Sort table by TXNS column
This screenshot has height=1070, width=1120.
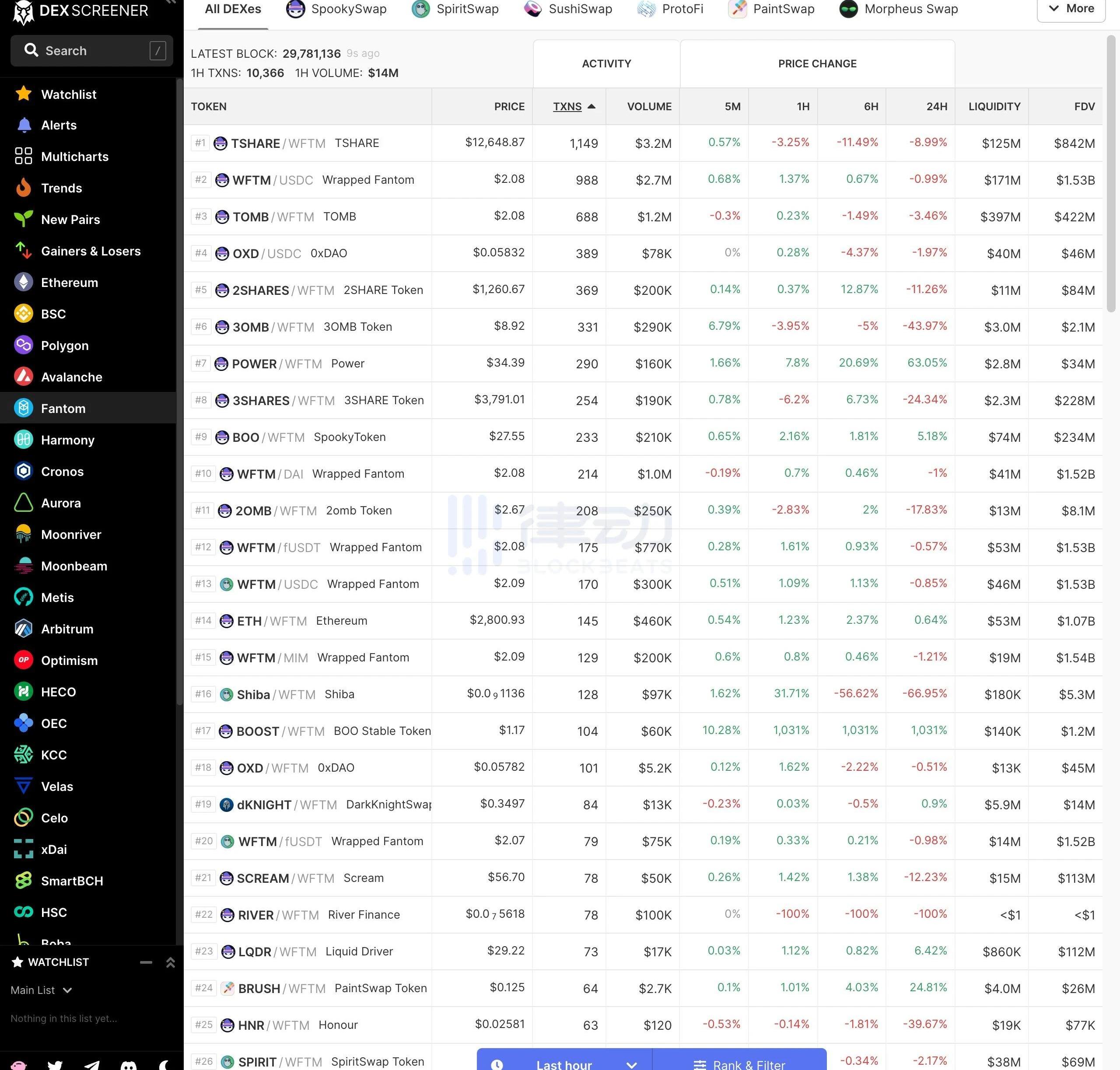click(567, 107)
